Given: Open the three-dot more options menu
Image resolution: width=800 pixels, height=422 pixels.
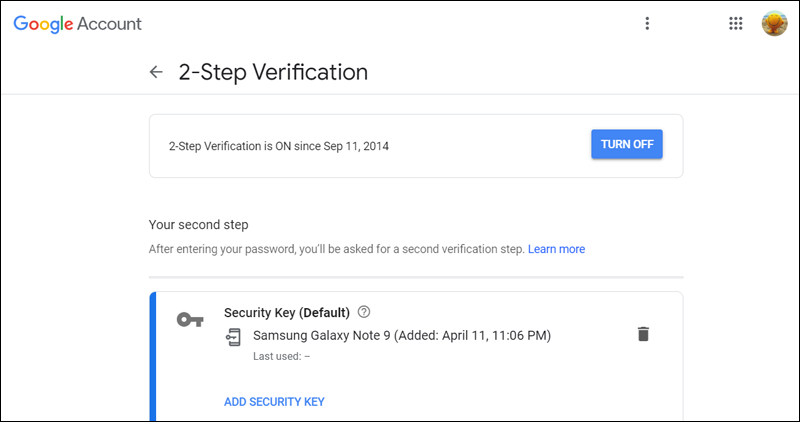Looking at the screenshot, I should click(647, 24).
